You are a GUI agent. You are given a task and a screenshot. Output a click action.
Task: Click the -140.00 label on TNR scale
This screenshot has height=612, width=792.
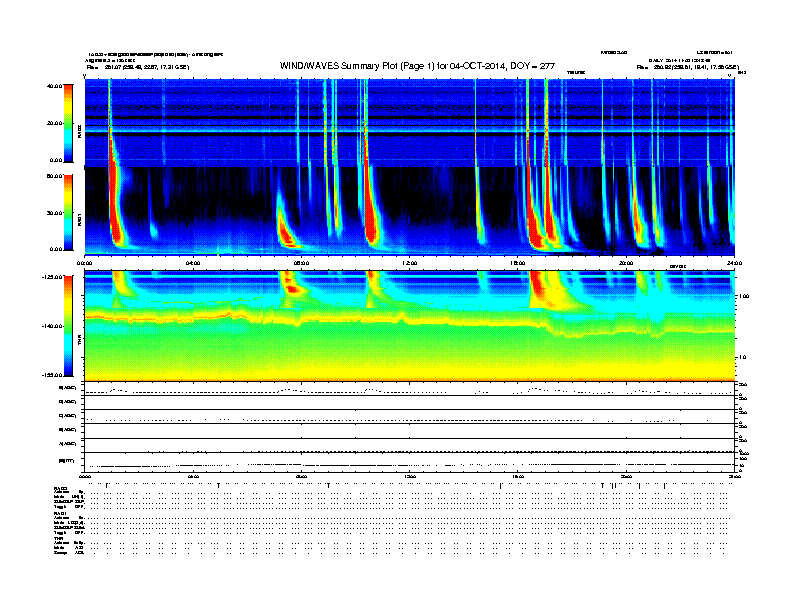pos(52,326)
